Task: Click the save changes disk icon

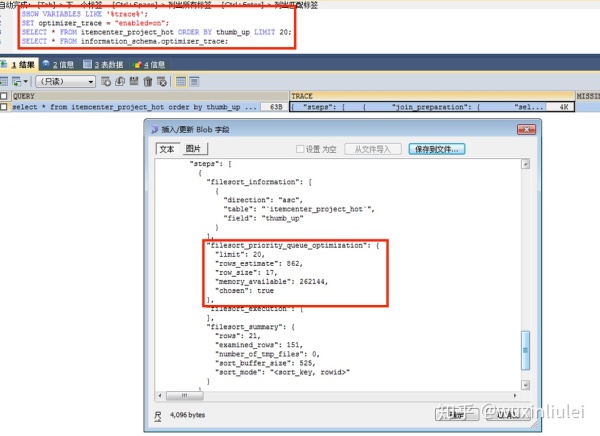Action: (x=133, y=81)
